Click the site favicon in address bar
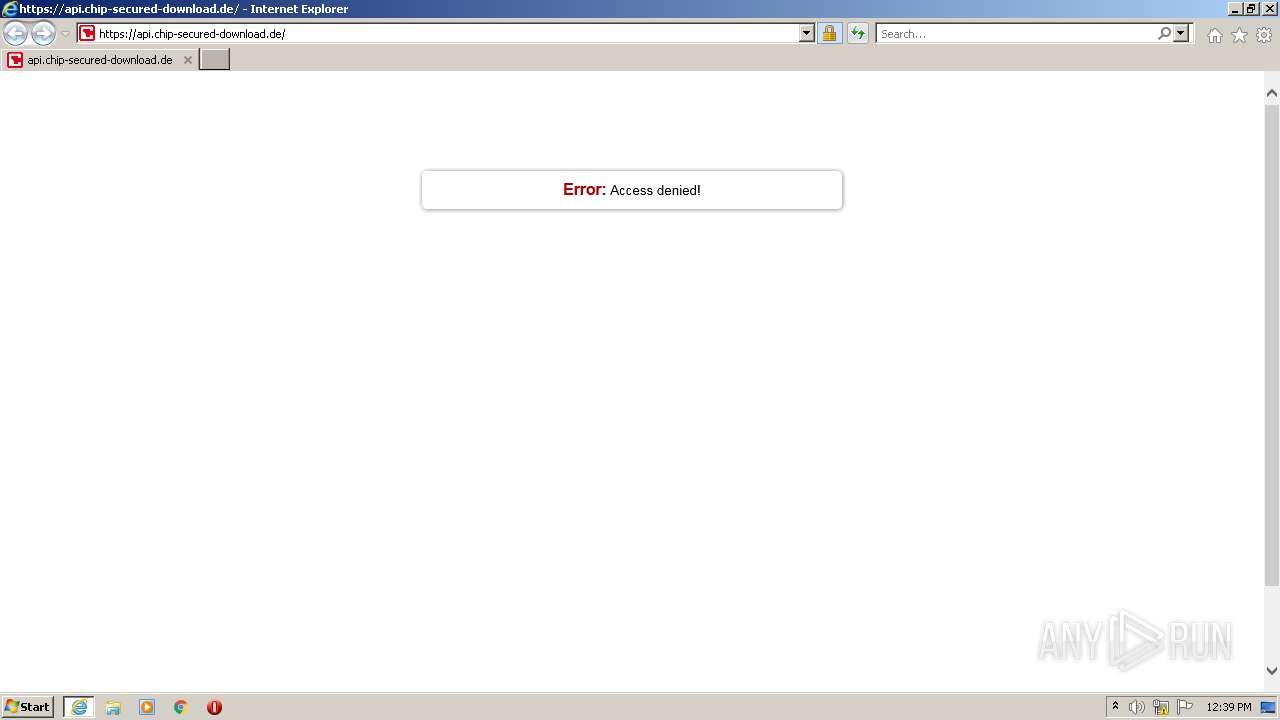Image resolution: width=1280 pixels, height=720 pixels. click(87, 33)
